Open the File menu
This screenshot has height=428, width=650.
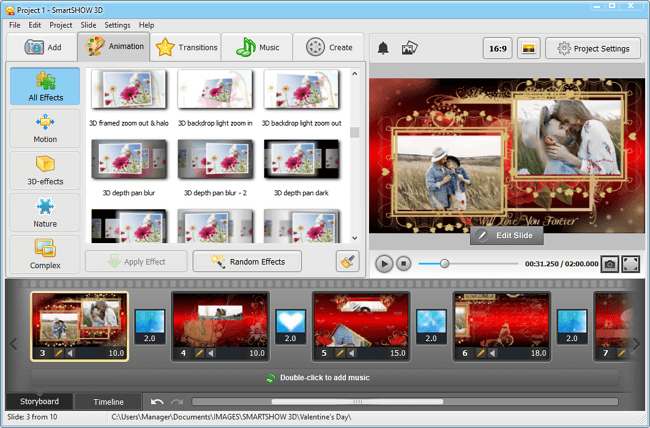tap(15, 25)
